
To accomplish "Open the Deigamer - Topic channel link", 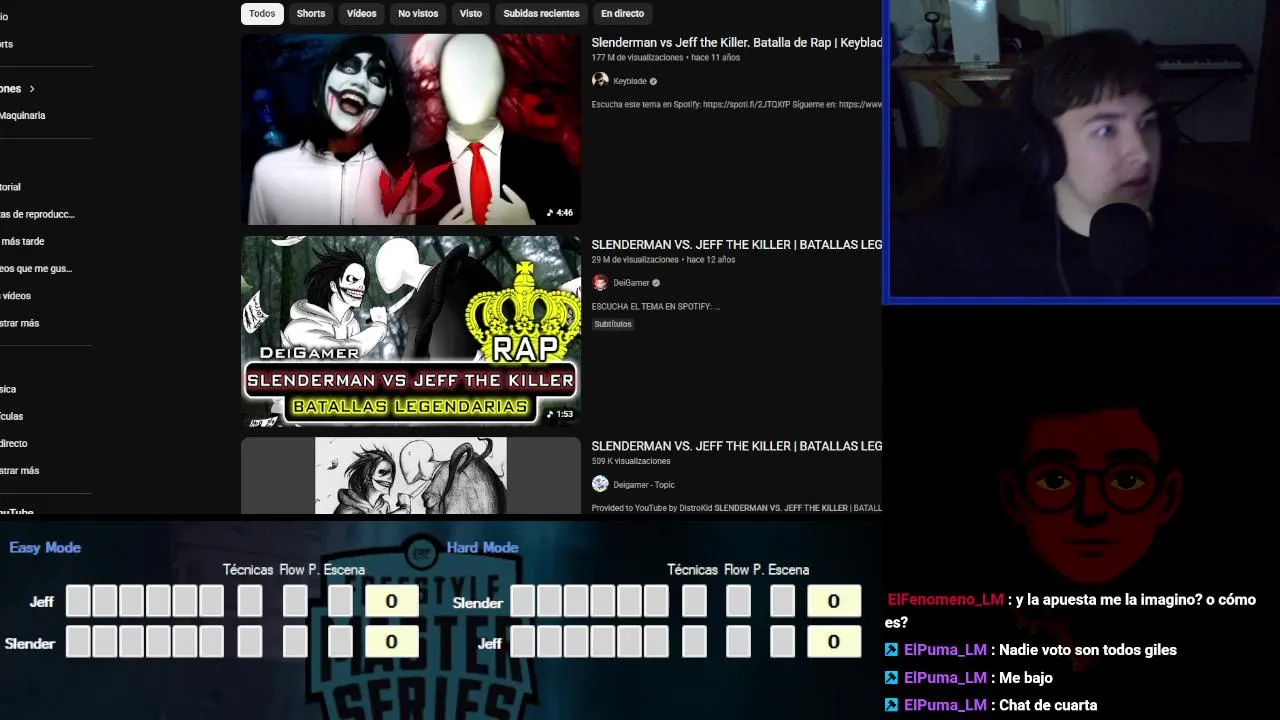I will [644, 485].
